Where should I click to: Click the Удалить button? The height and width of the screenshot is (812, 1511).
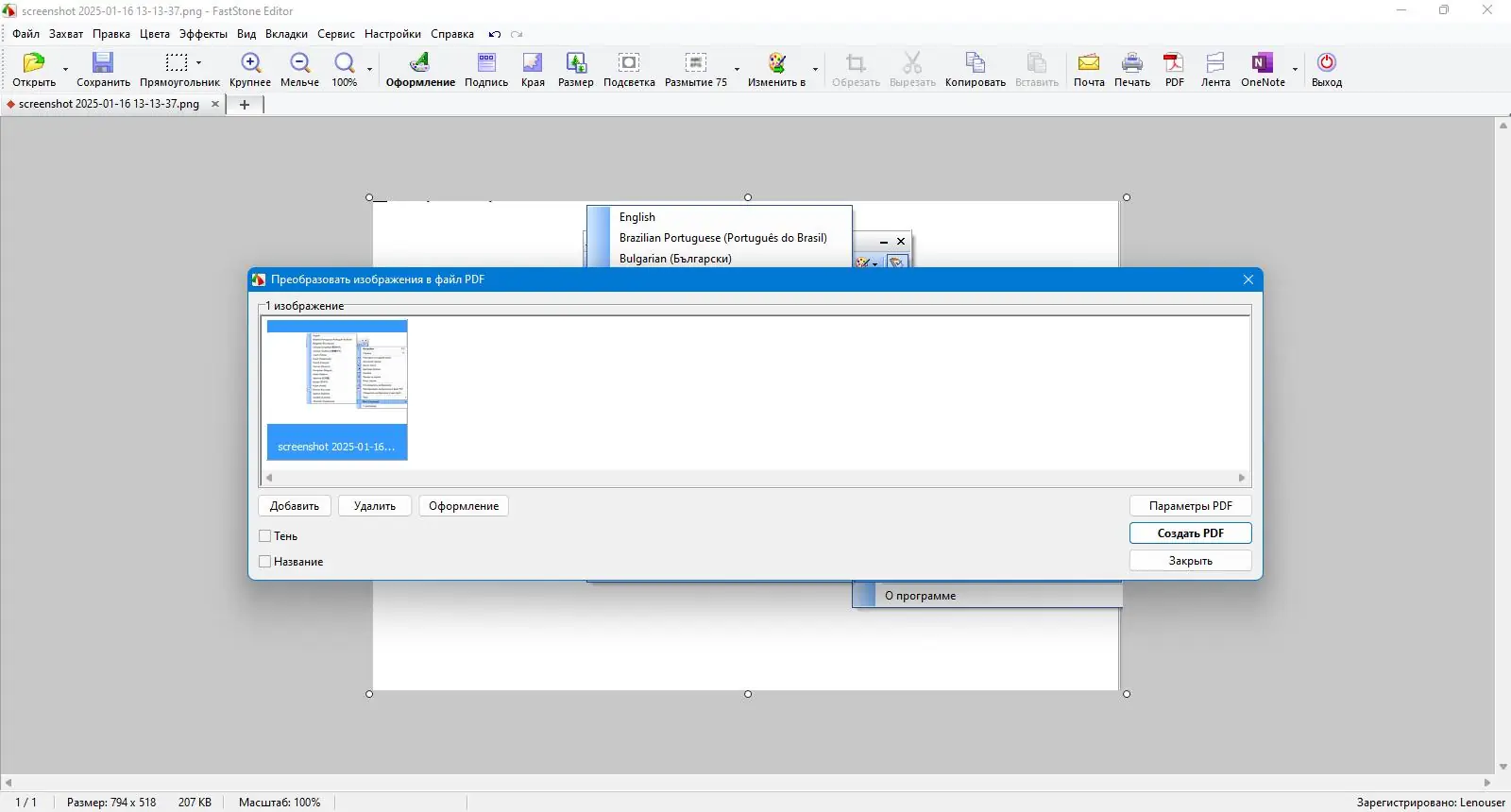[x=375, y=506]
